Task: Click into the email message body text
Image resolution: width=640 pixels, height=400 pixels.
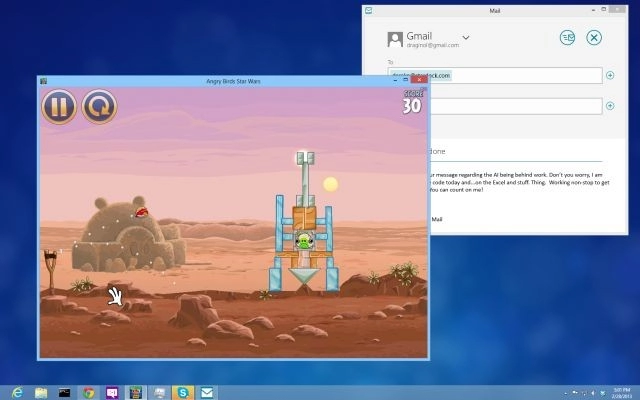Action: pyautogui.click(x=520, y=182)
